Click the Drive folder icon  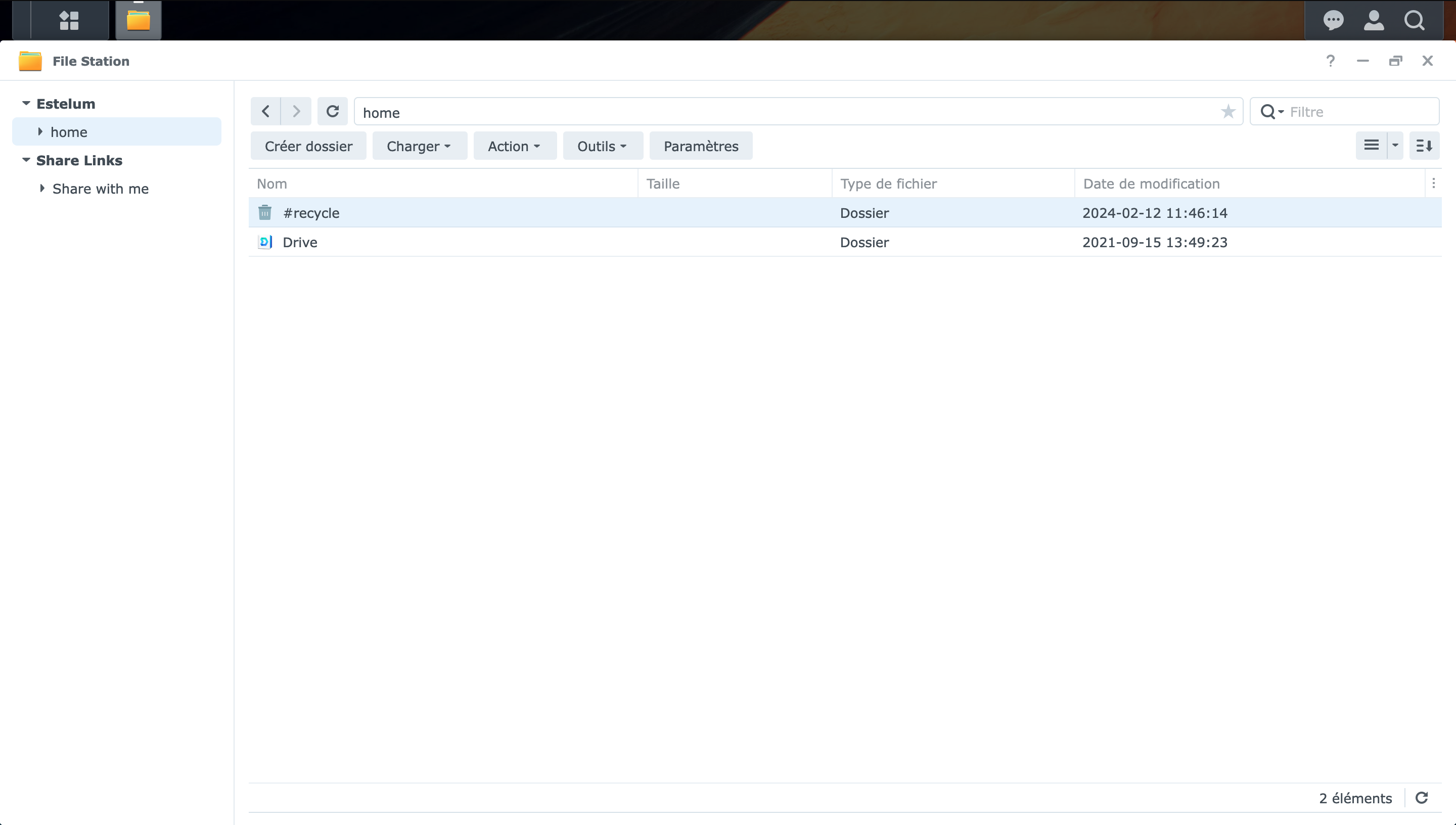click(x=265, y=242)
